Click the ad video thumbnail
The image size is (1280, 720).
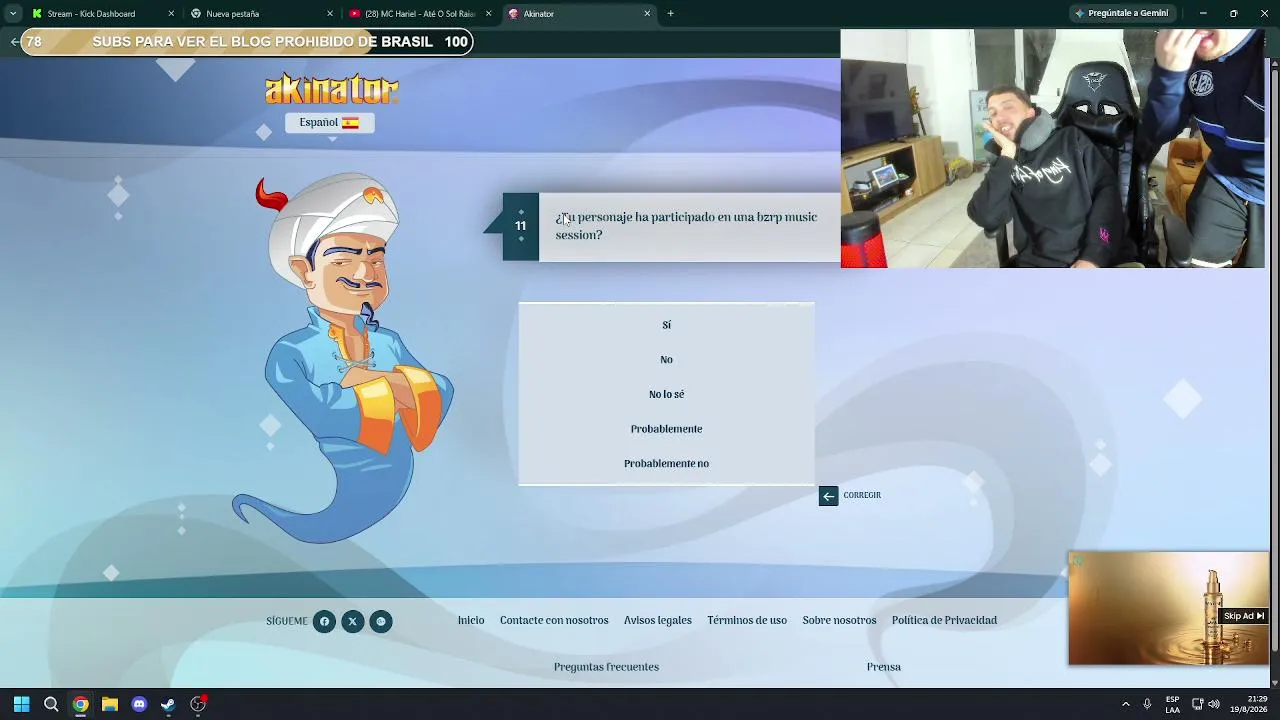pyautogui.click(x=1168, y=608)
